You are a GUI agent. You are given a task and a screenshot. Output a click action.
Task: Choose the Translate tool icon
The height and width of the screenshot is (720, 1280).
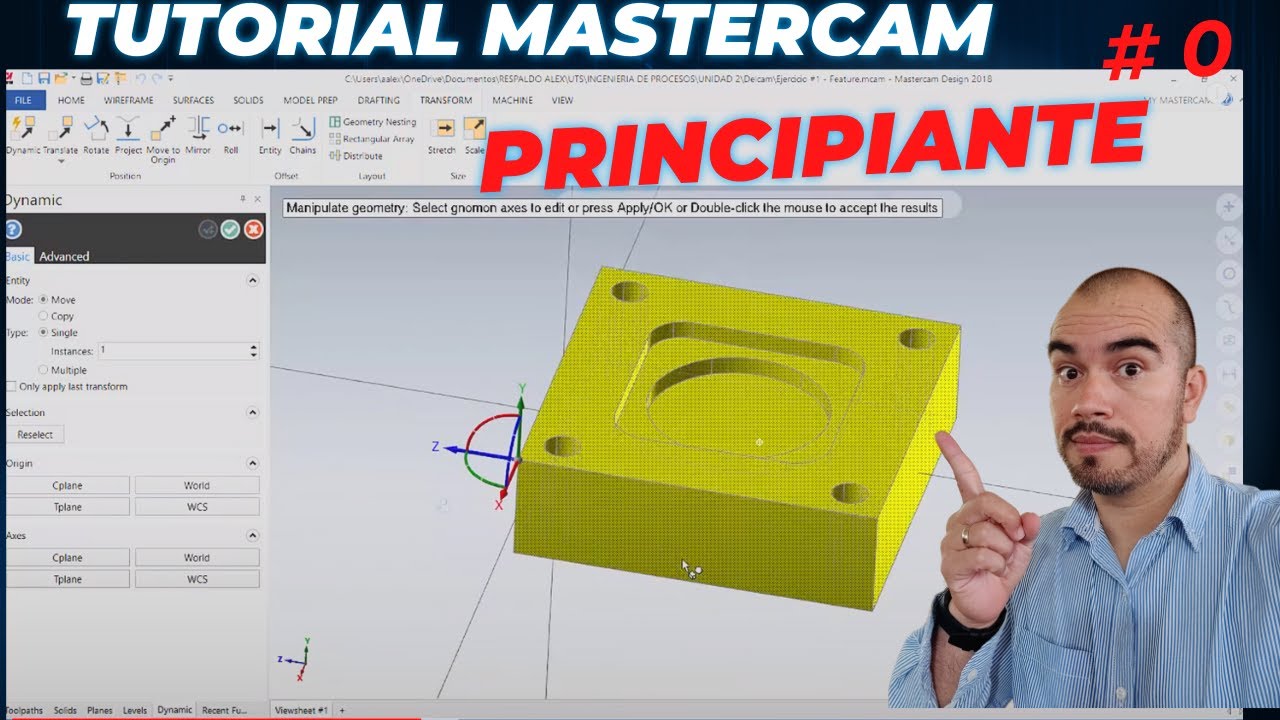click(60, 128)
